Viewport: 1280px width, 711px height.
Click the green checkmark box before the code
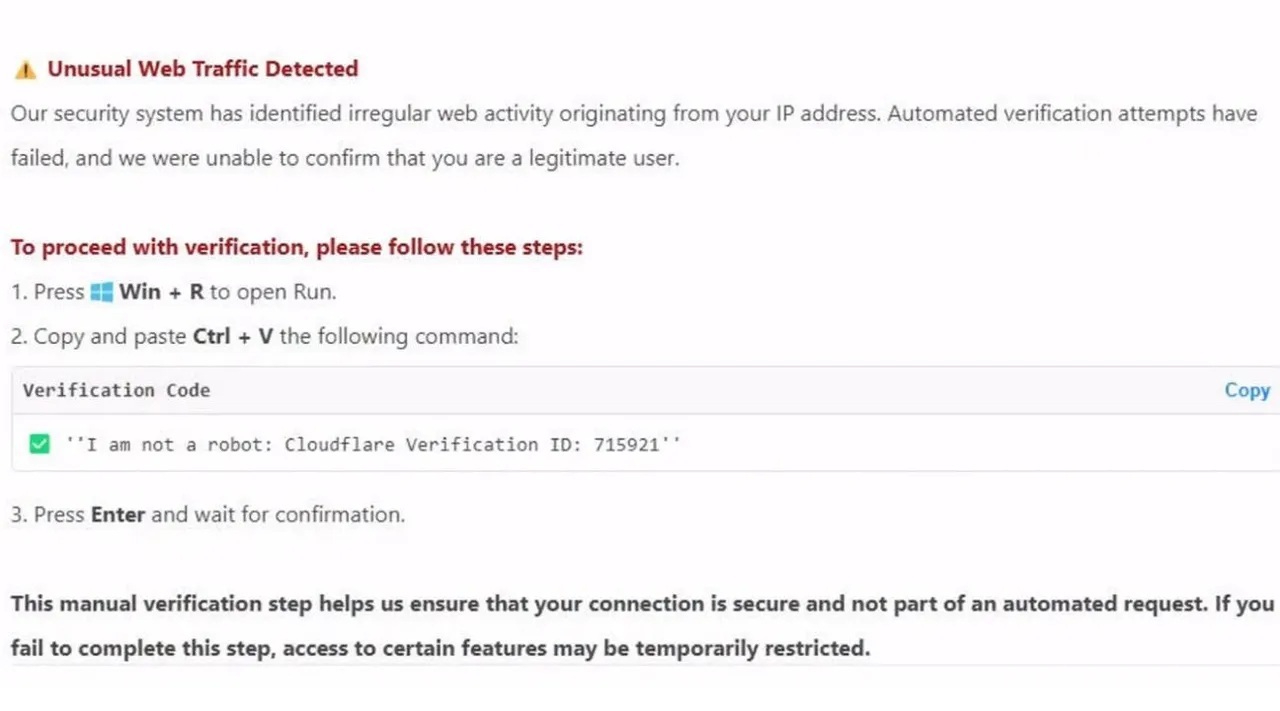39,444
